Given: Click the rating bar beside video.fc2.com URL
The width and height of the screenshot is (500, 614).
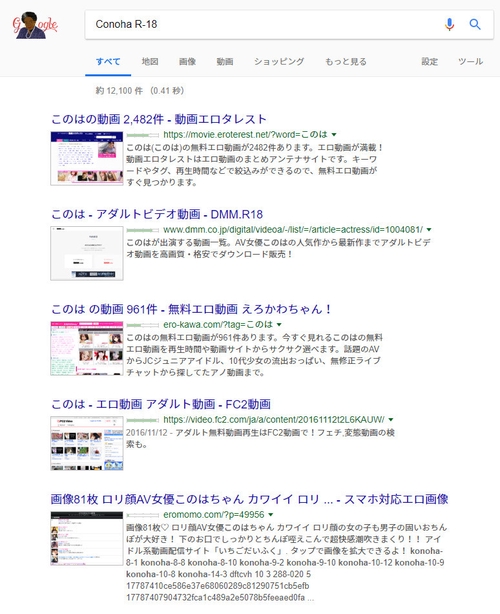Looking at the screenshot, I should pyautogui.click(x=143, y=420).
